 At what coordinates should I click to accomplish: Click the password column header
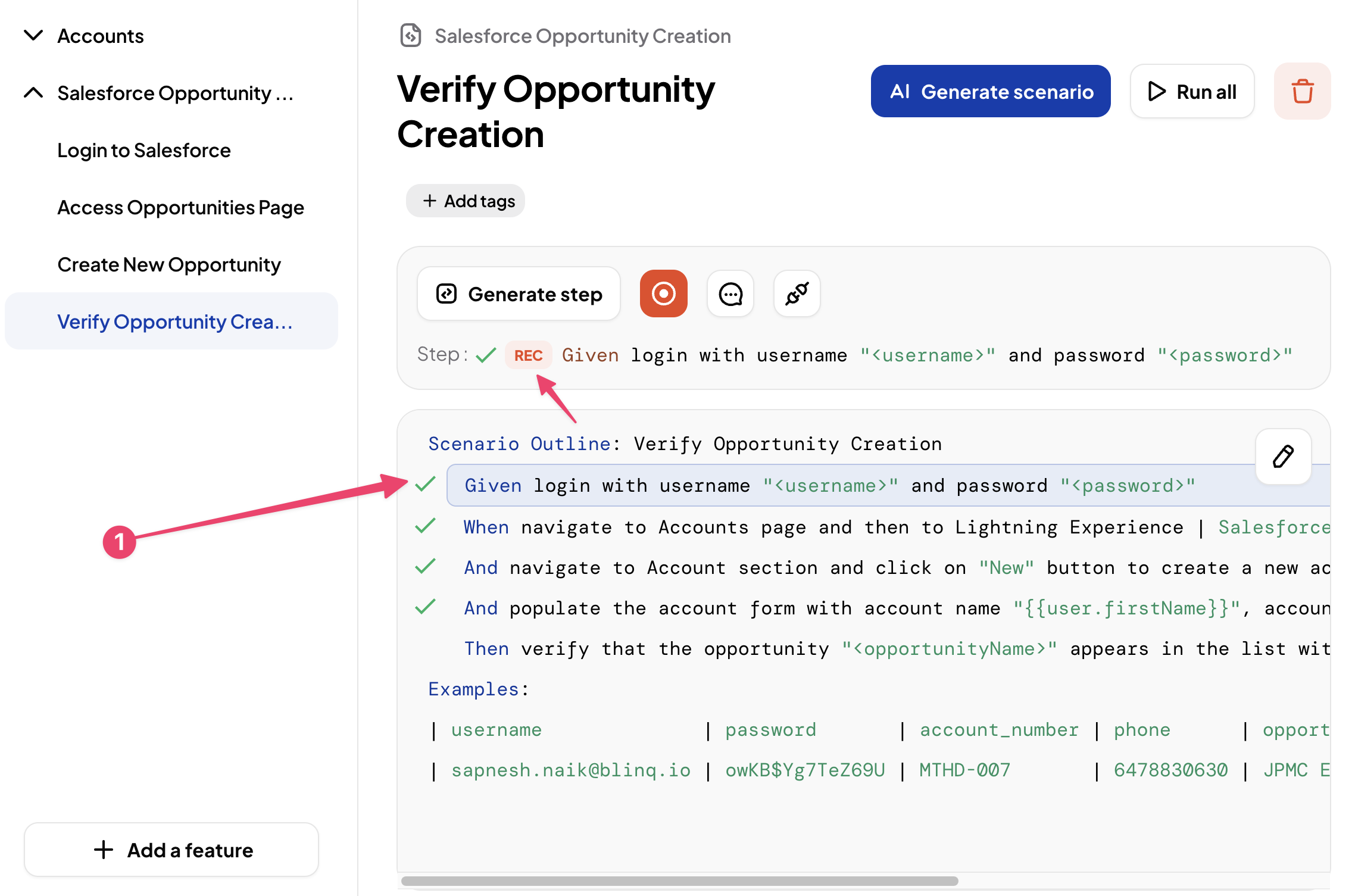pos(770,729)
